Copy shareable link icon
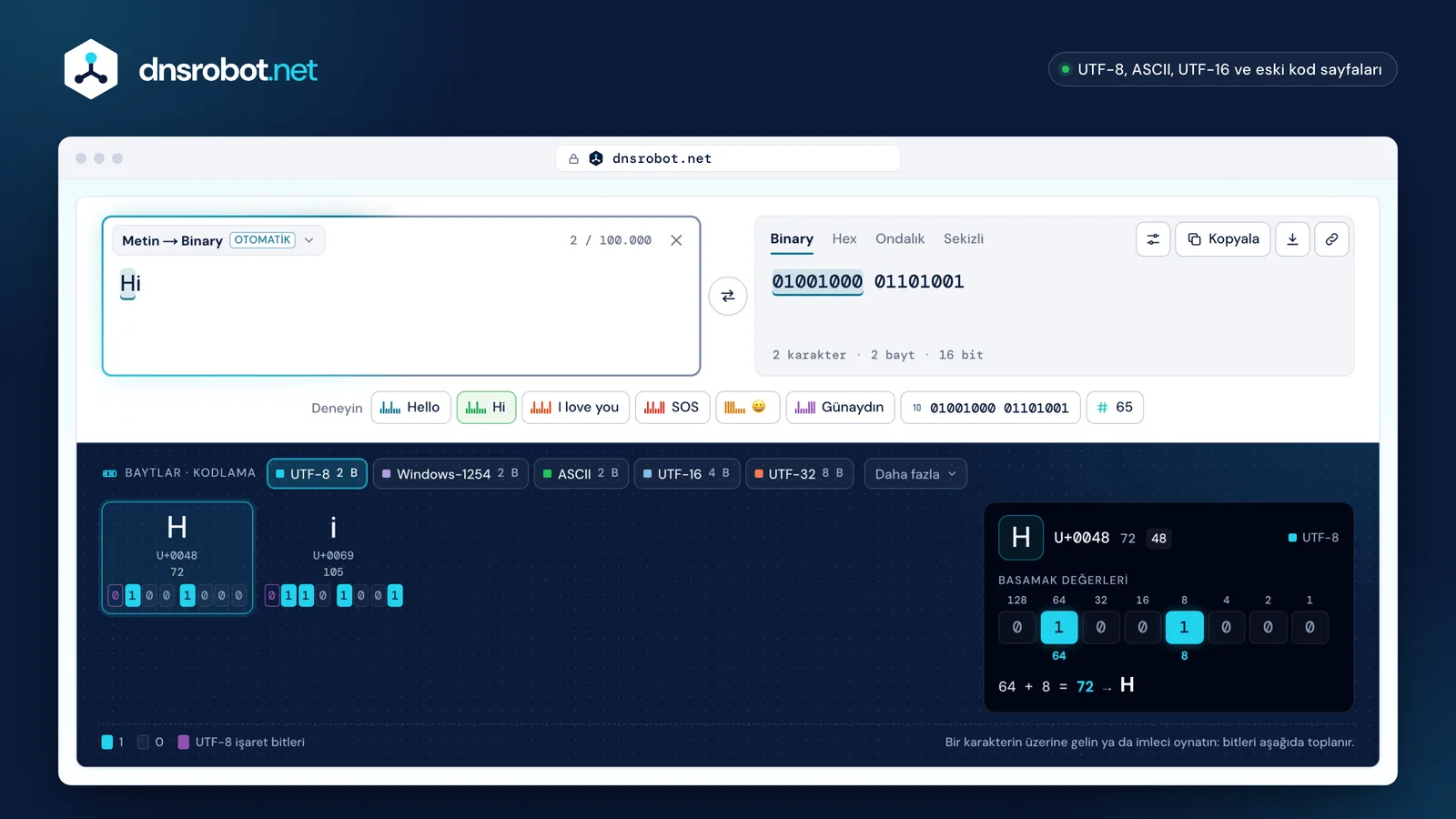 (x=1331, y=239)
